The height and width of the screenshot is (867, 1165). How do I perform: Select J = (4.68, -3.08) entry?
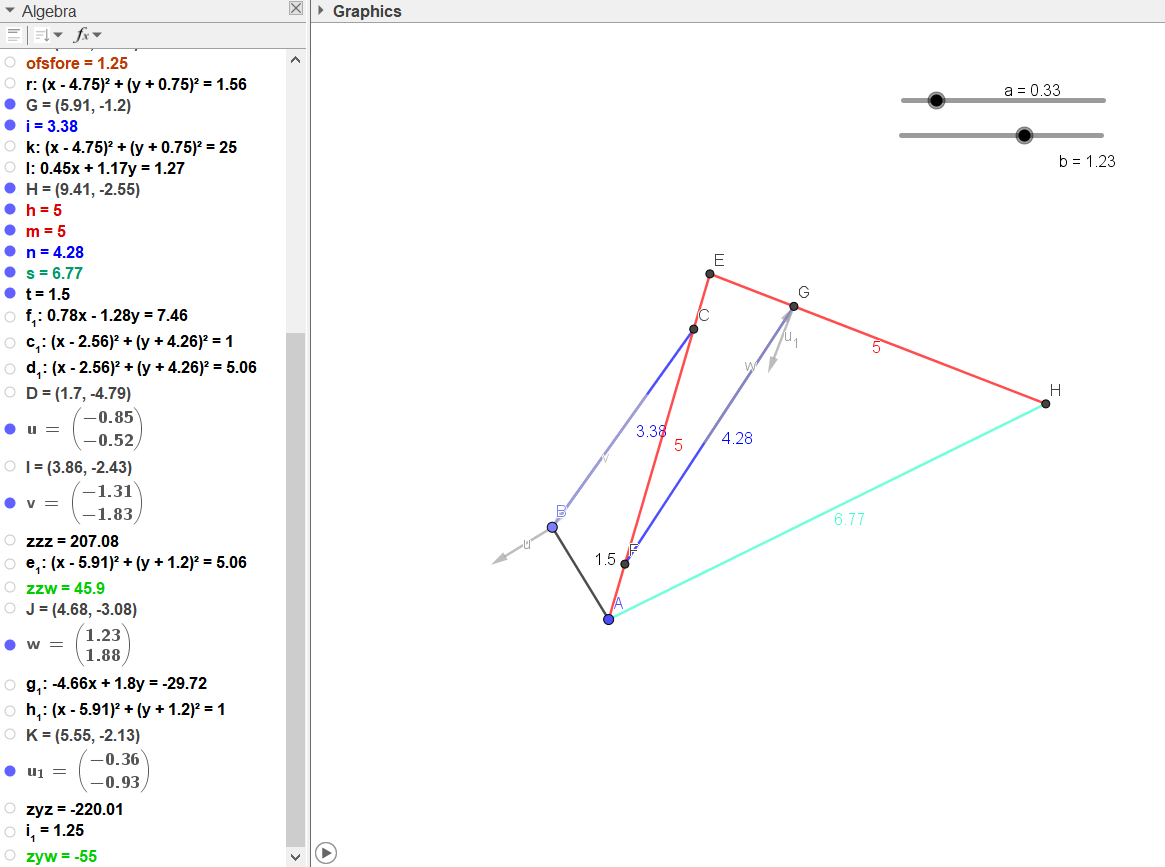(x=81, y=609)
